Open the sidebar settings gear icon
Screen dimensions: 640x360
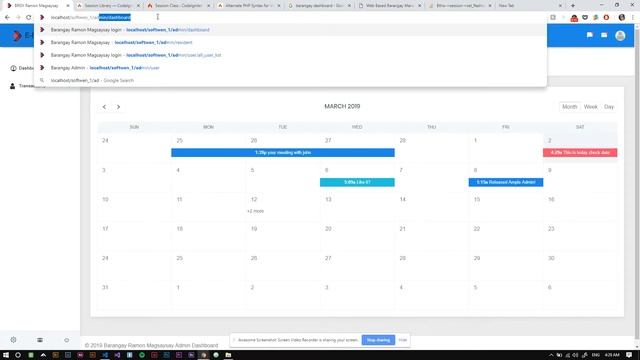tap(13, 340)
